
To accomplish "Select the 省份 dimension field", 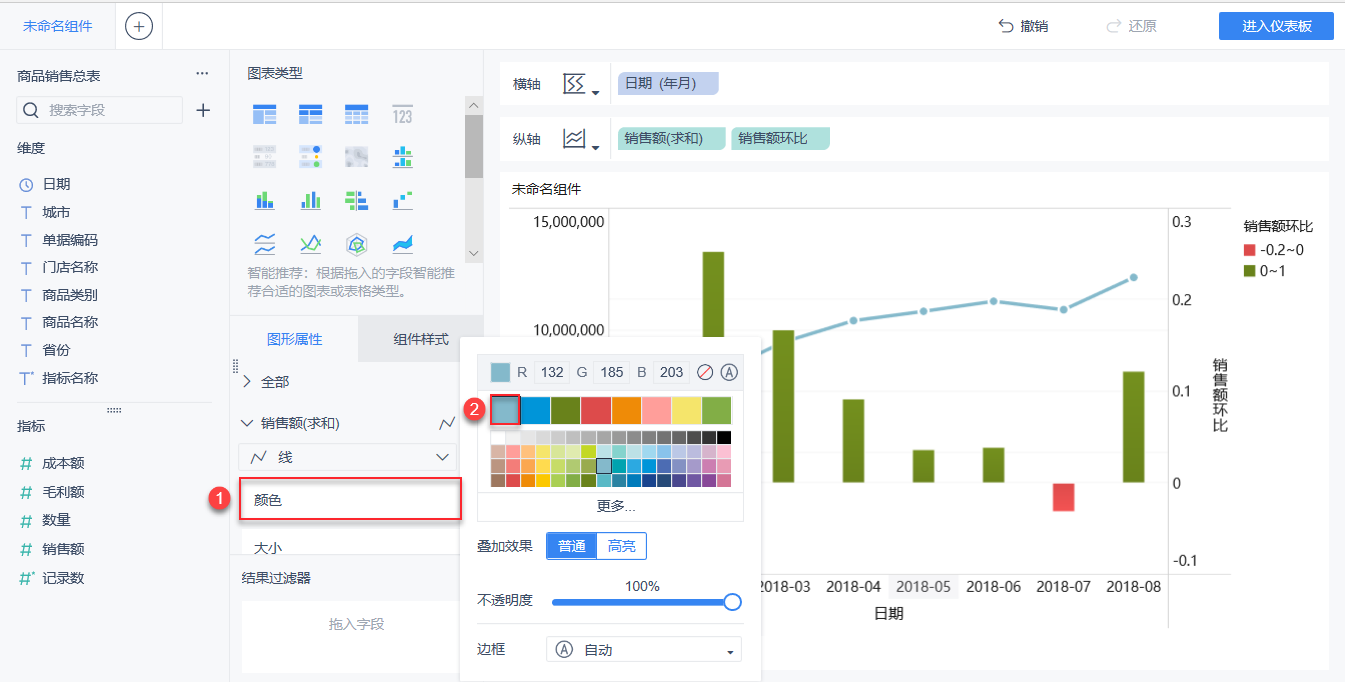I will point(56,350).
